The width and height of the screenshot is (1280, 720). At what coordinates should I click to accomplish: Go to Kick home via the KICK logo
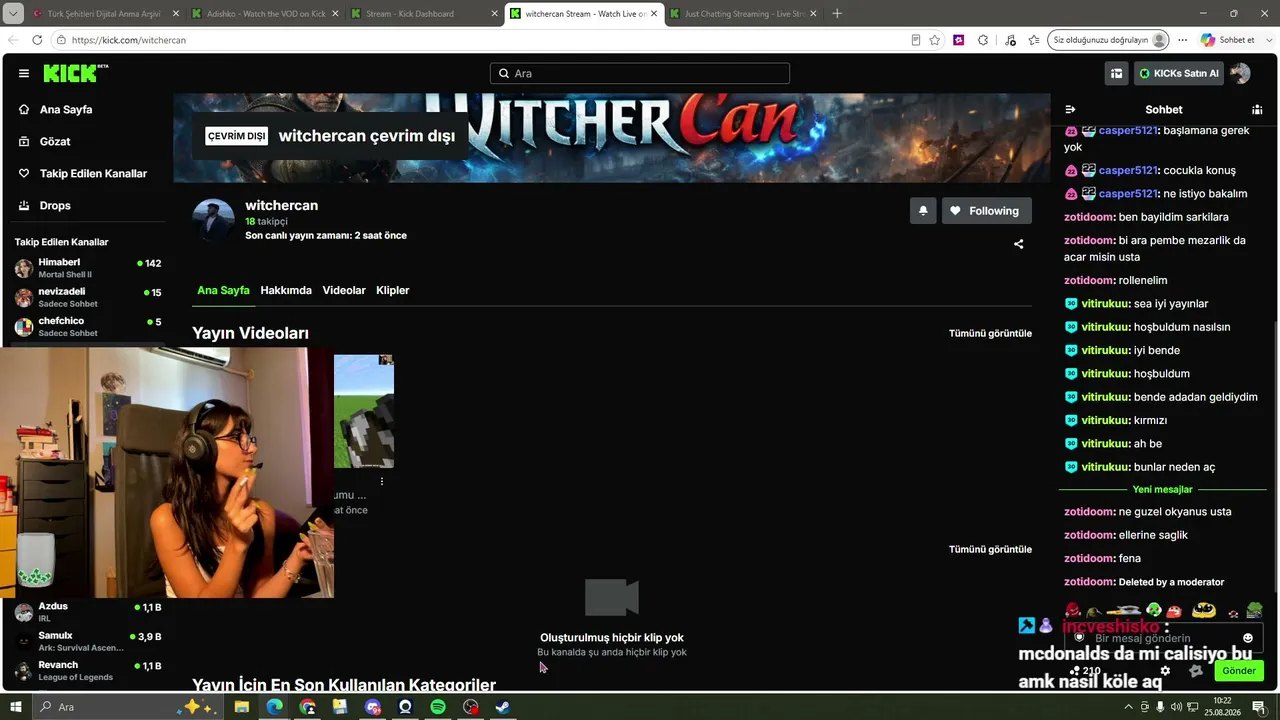75,73
